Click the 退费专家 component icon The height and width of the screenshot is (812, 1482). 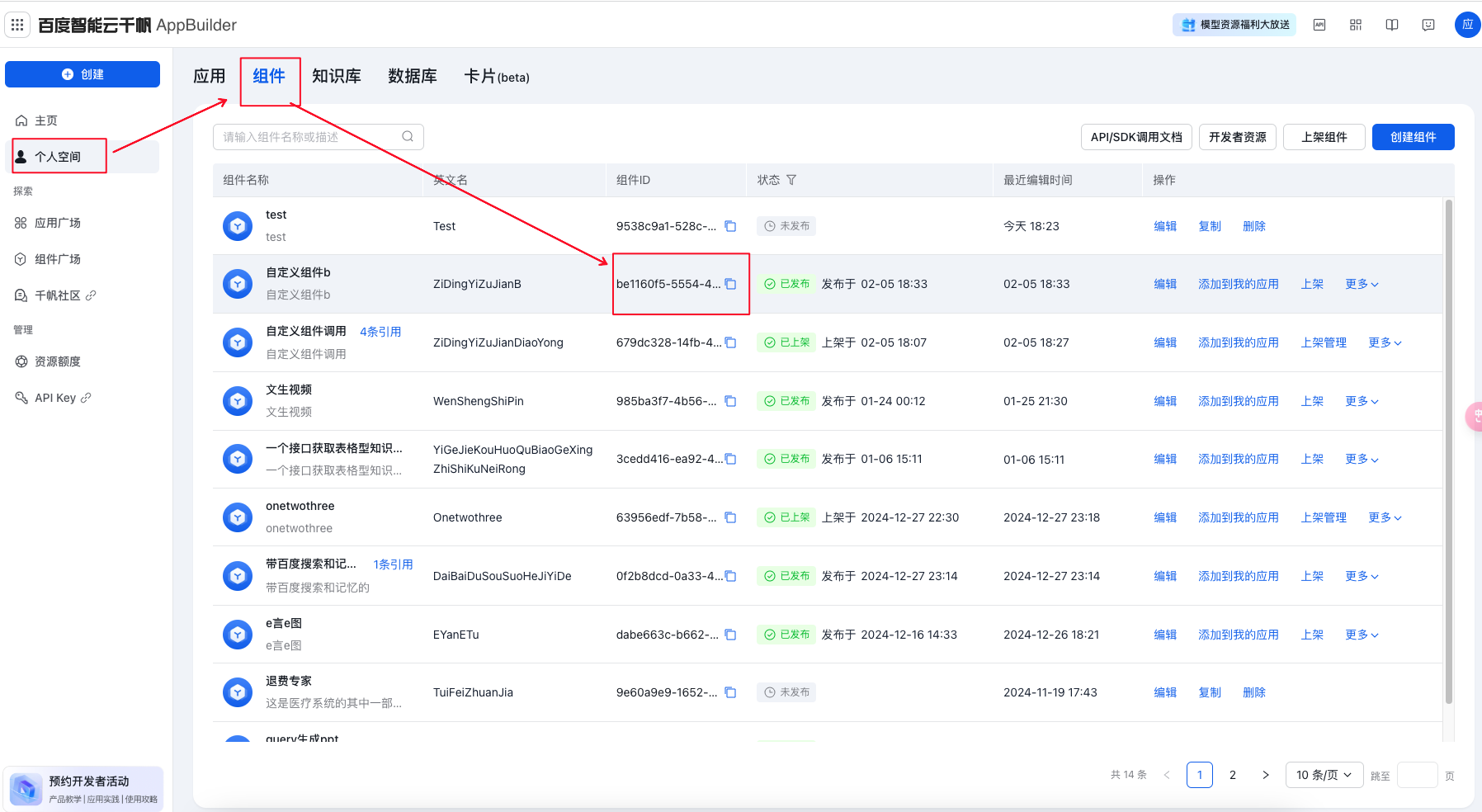238,692
